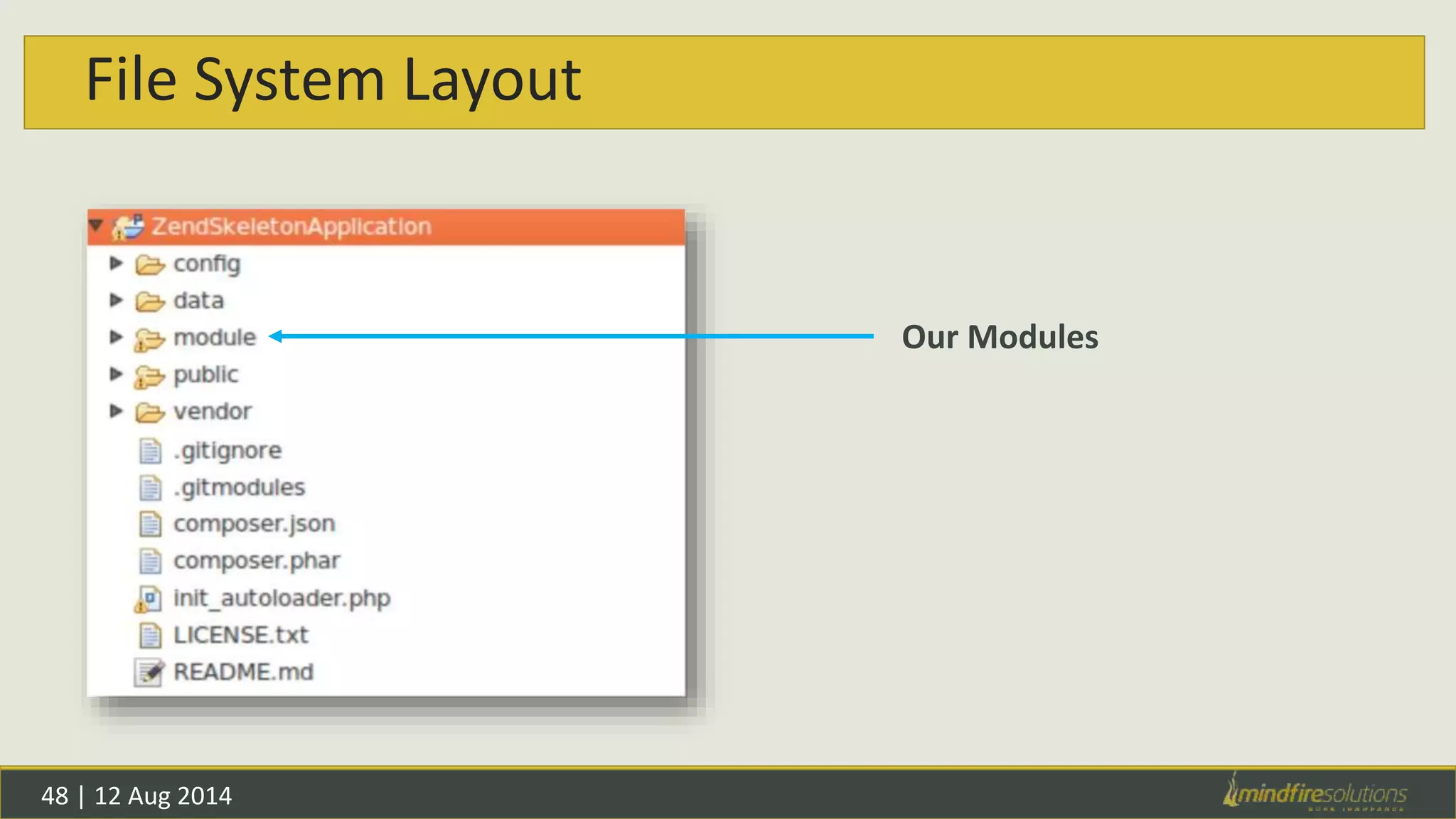Select the ZendSkeletonApplication project name
Screen dimensions: 1456x819
(x=291, y=226)
